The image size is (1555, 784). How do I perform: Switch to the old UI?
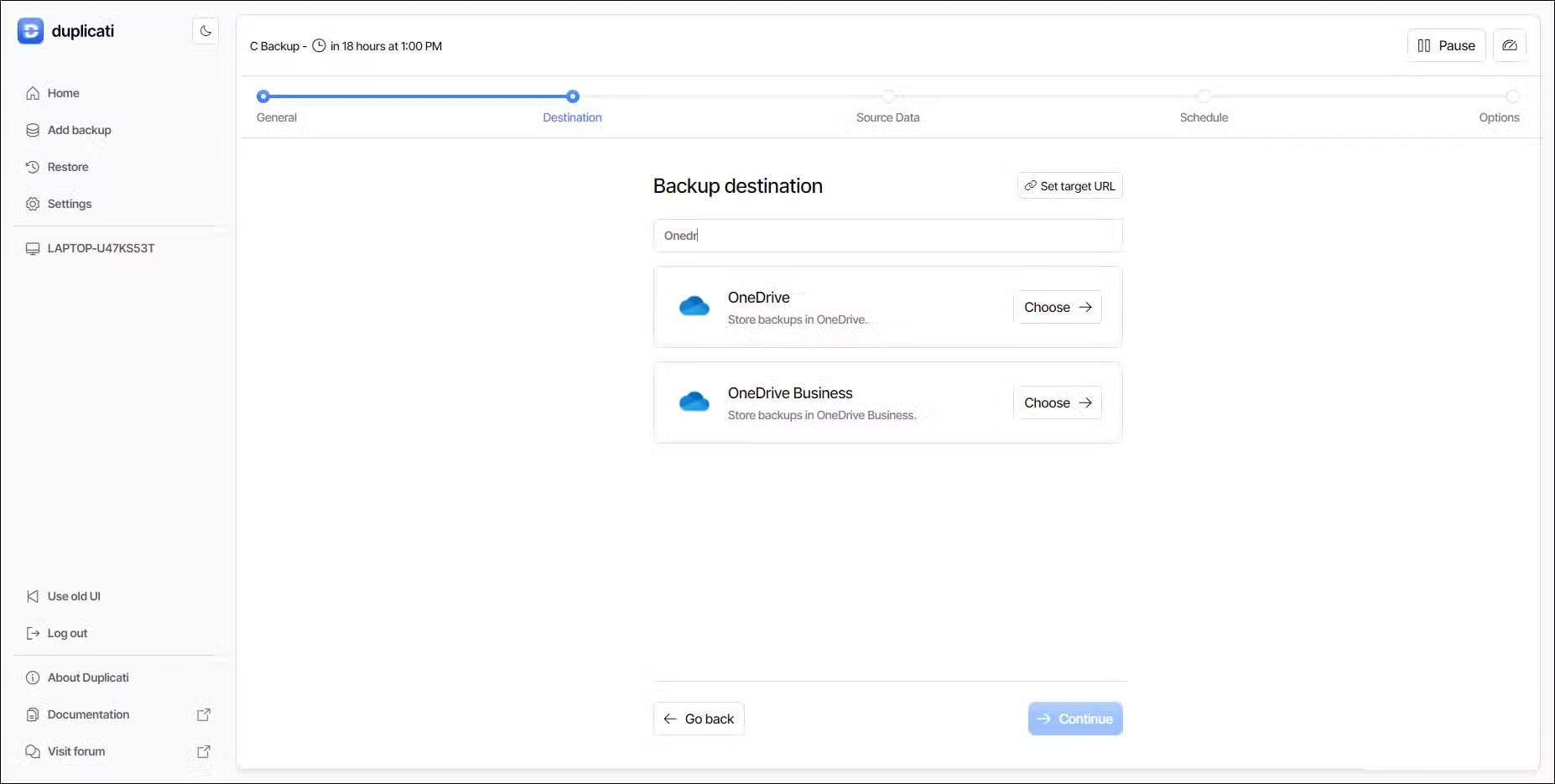click(x=73, y=596)
